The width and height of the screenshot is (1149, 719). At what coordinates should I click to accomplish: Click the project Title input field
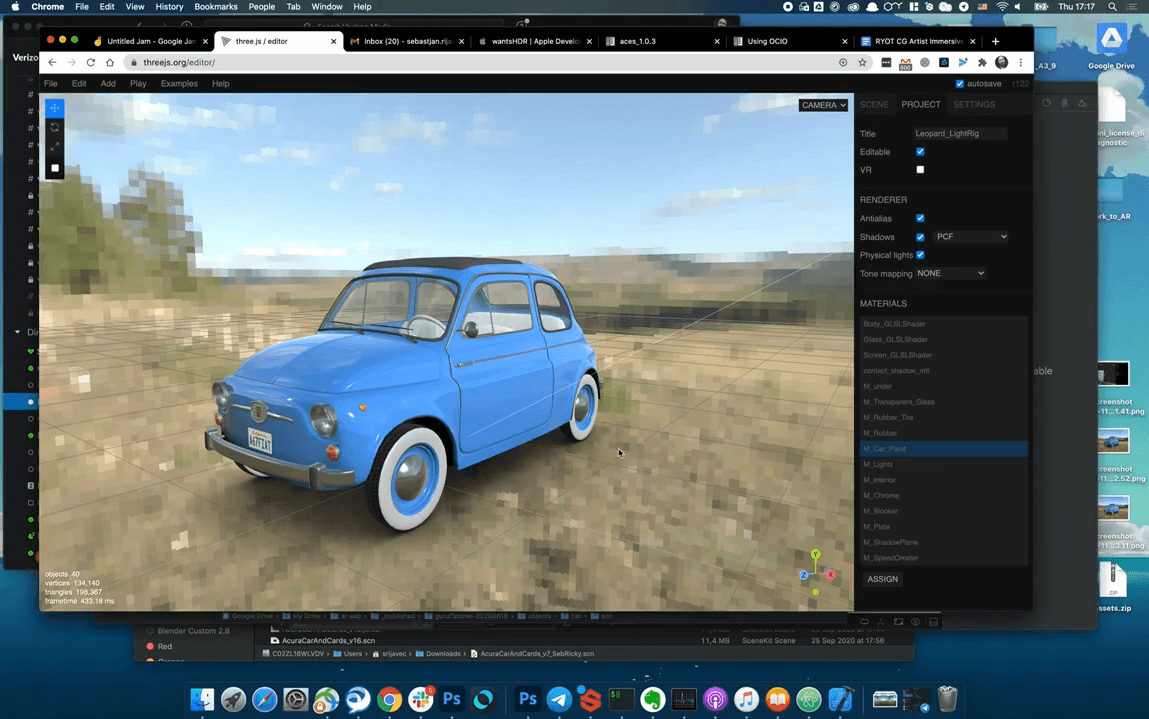(x=959, y=133)
